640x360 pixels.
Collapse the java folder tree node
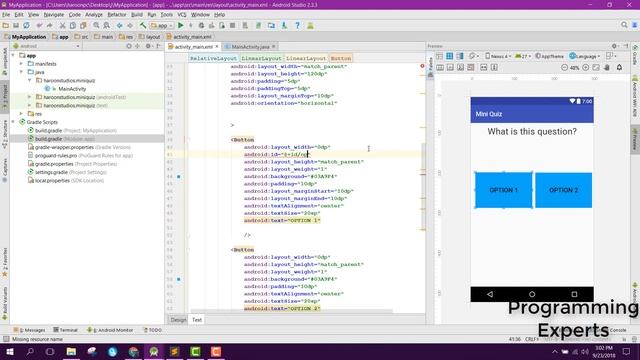pos(21,72)
